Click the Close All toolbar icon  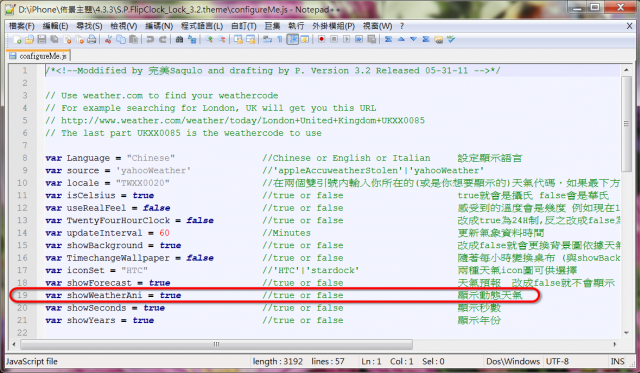[x=80, y=40]
